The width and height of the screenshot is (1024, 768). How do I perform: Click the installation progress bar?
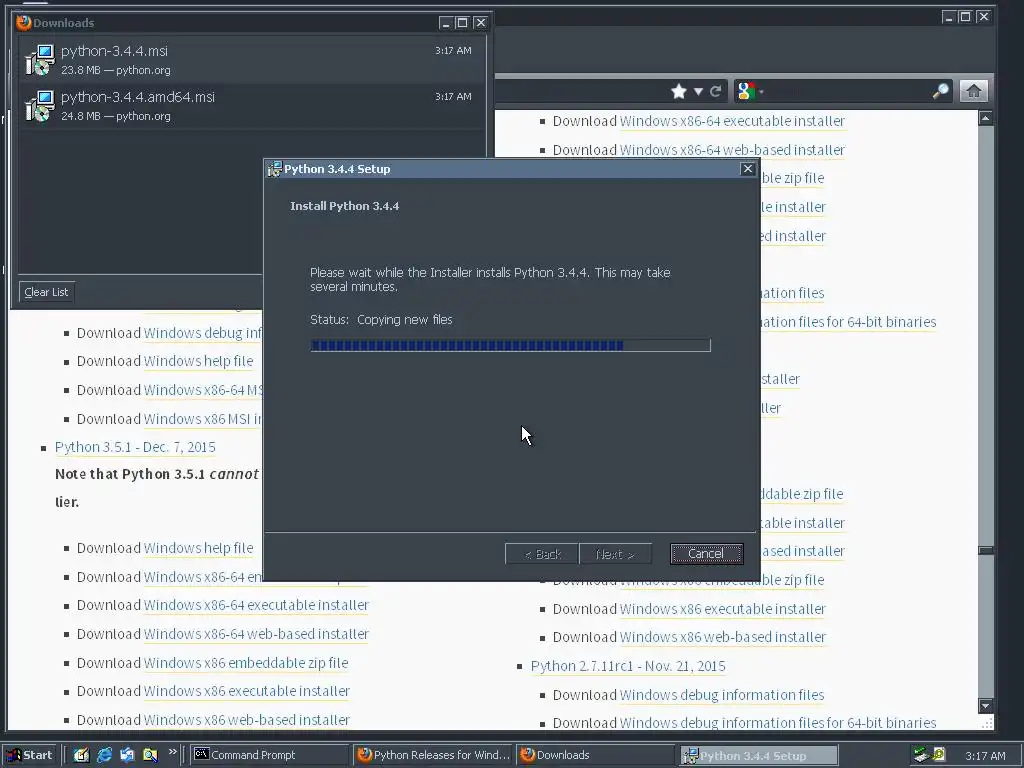click(x=510, y=345)
